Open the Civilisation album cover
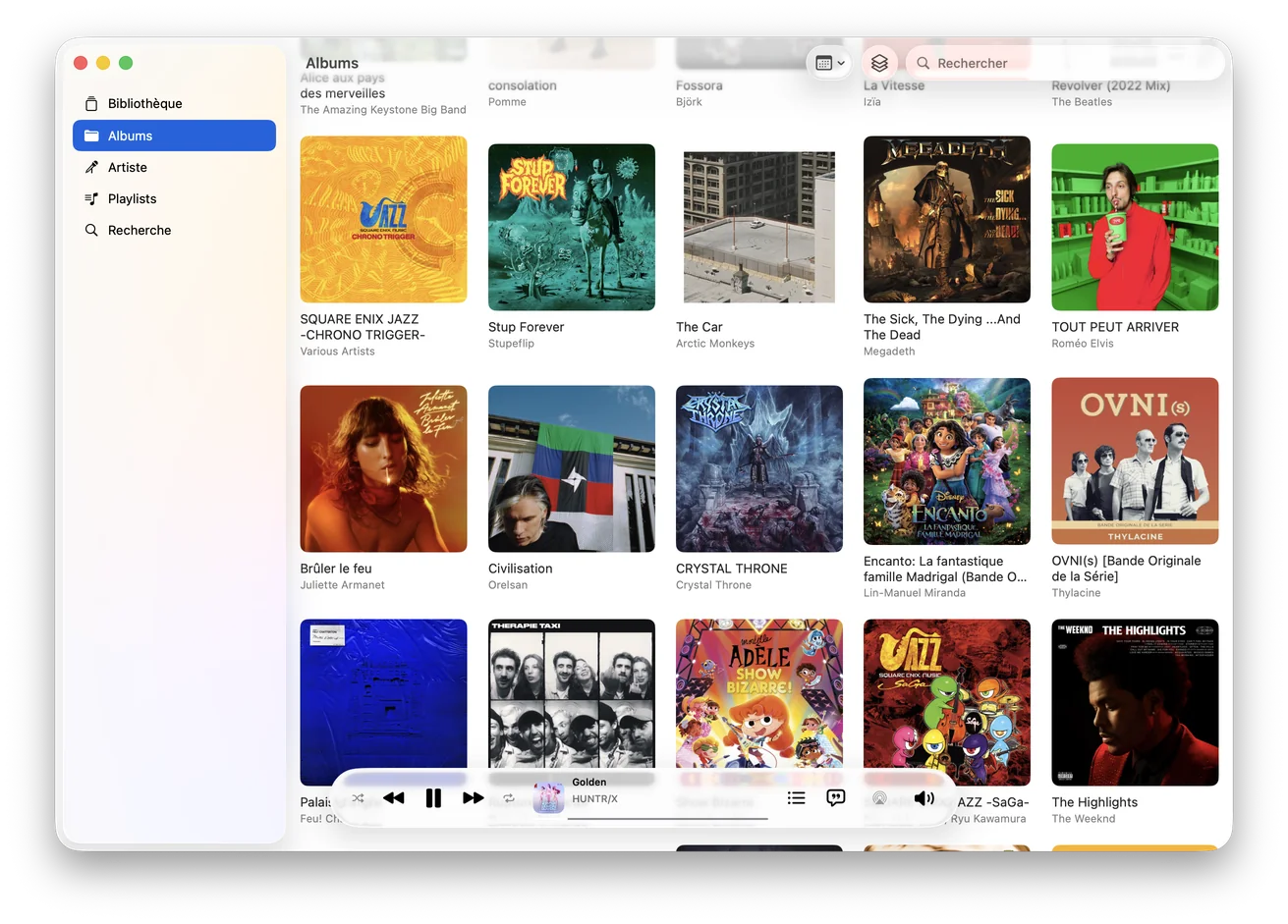 point(572,468)
